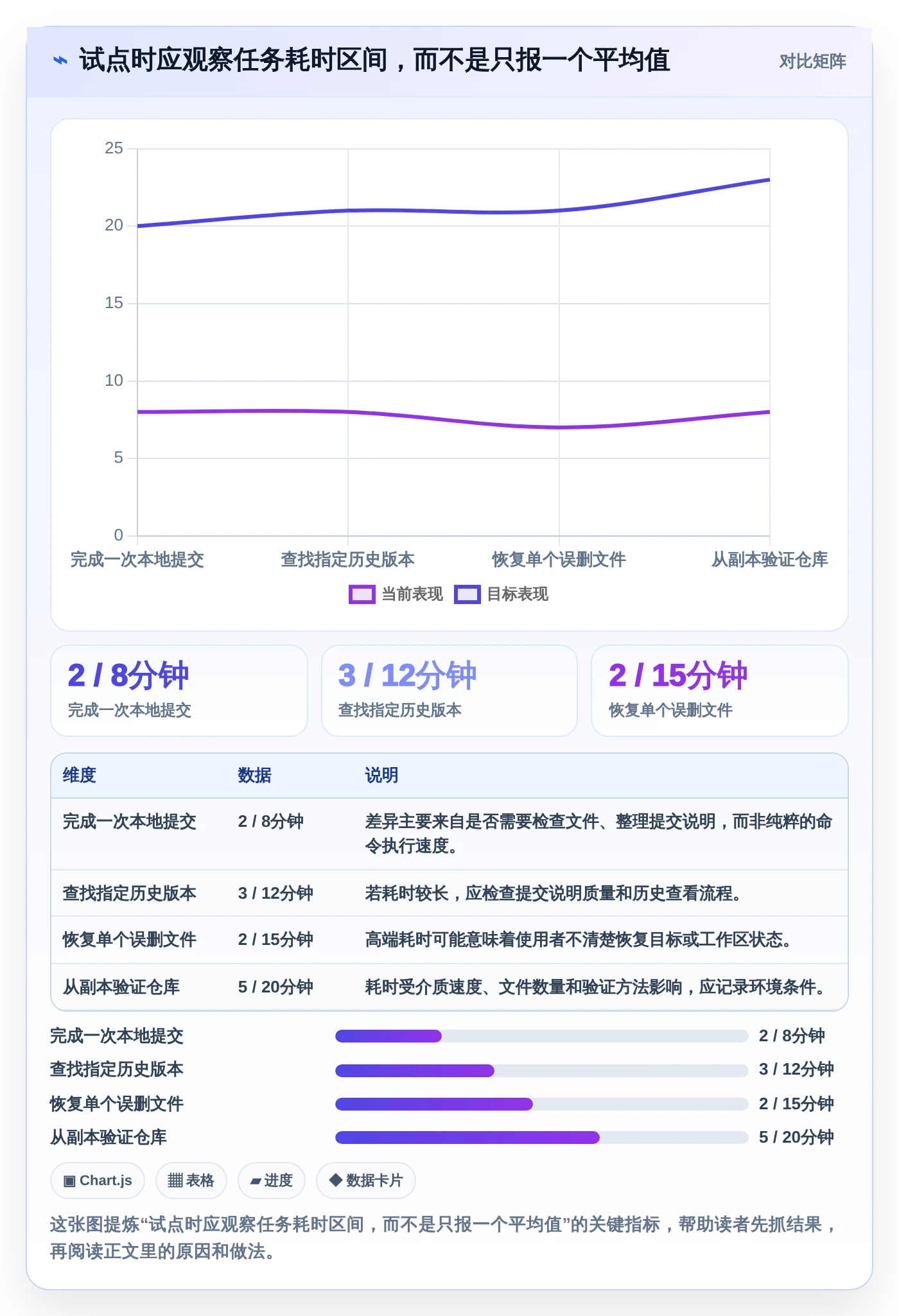Click the 表格 tag chip
This screenshot has height=1316, width=899.
point(191,1180)
